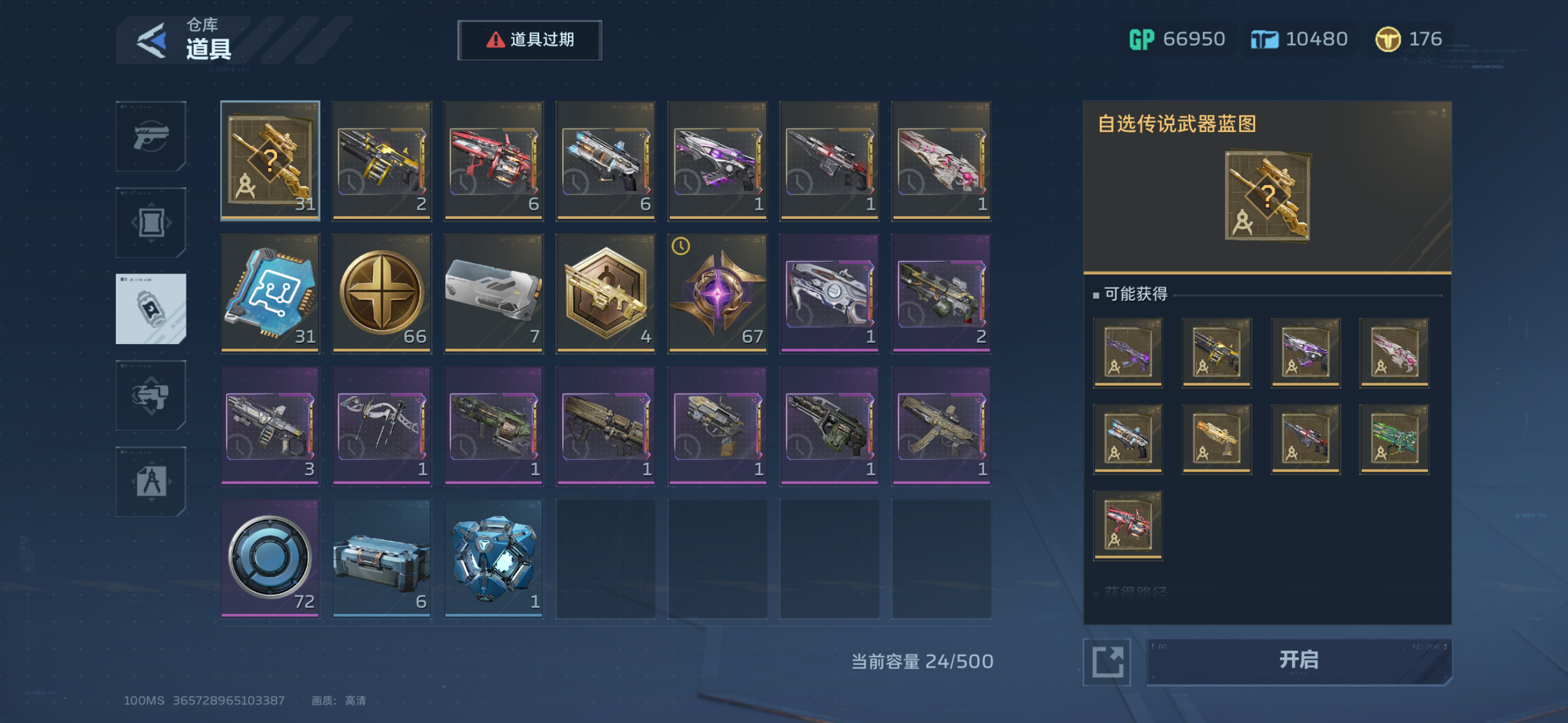Click the GP currency balance
This screenshot has height=723, width=1568.
(x=1177, y=39)
